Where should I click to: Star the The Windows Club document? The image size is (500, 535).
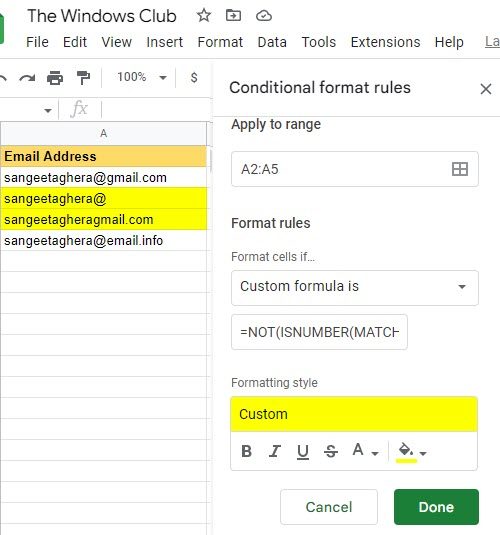pyautogui.click(x=204, y=16)
